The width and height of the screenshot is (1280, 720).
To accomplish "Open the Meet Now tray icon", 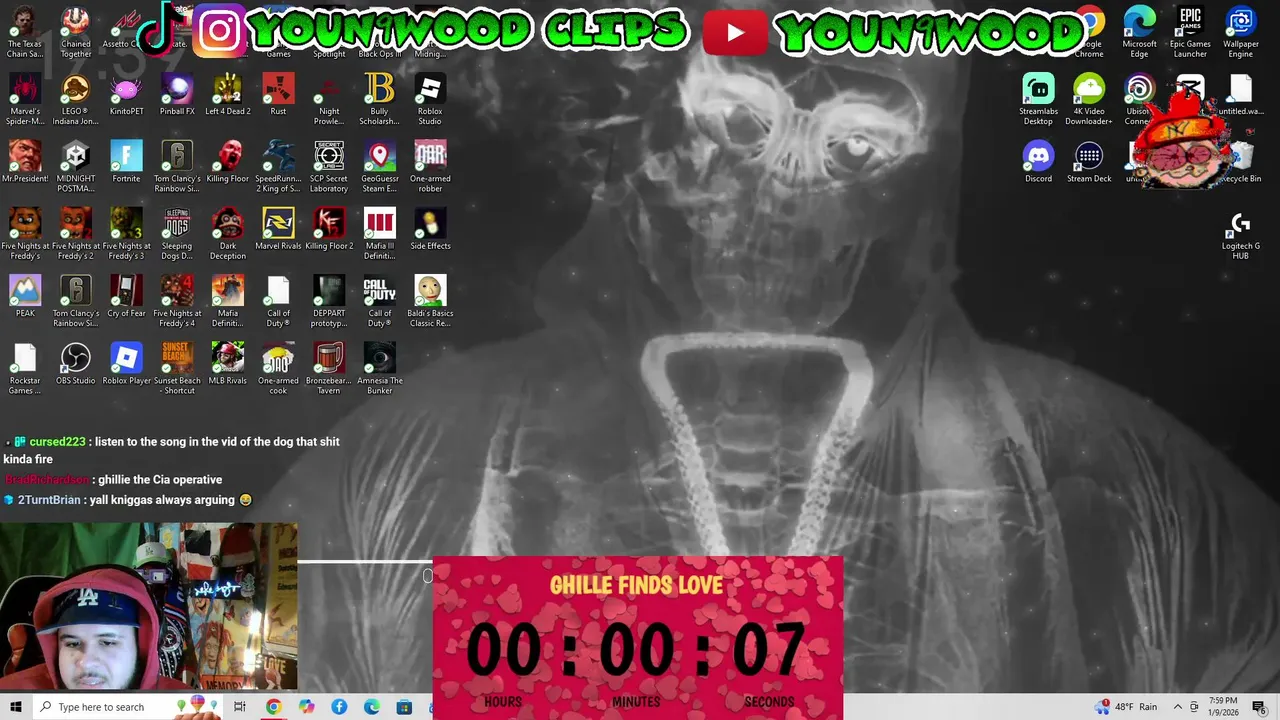I will point(1193,707).
